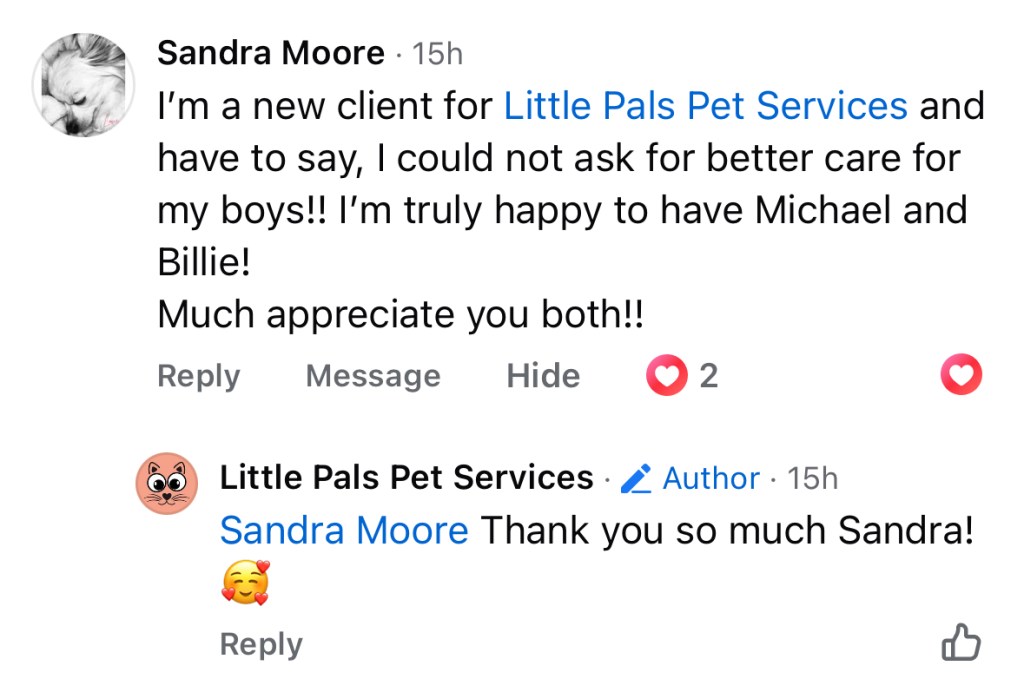This screenshot has width=1024, height=679.
Task: Click the reaction count number 2
Action: [708, 376]
